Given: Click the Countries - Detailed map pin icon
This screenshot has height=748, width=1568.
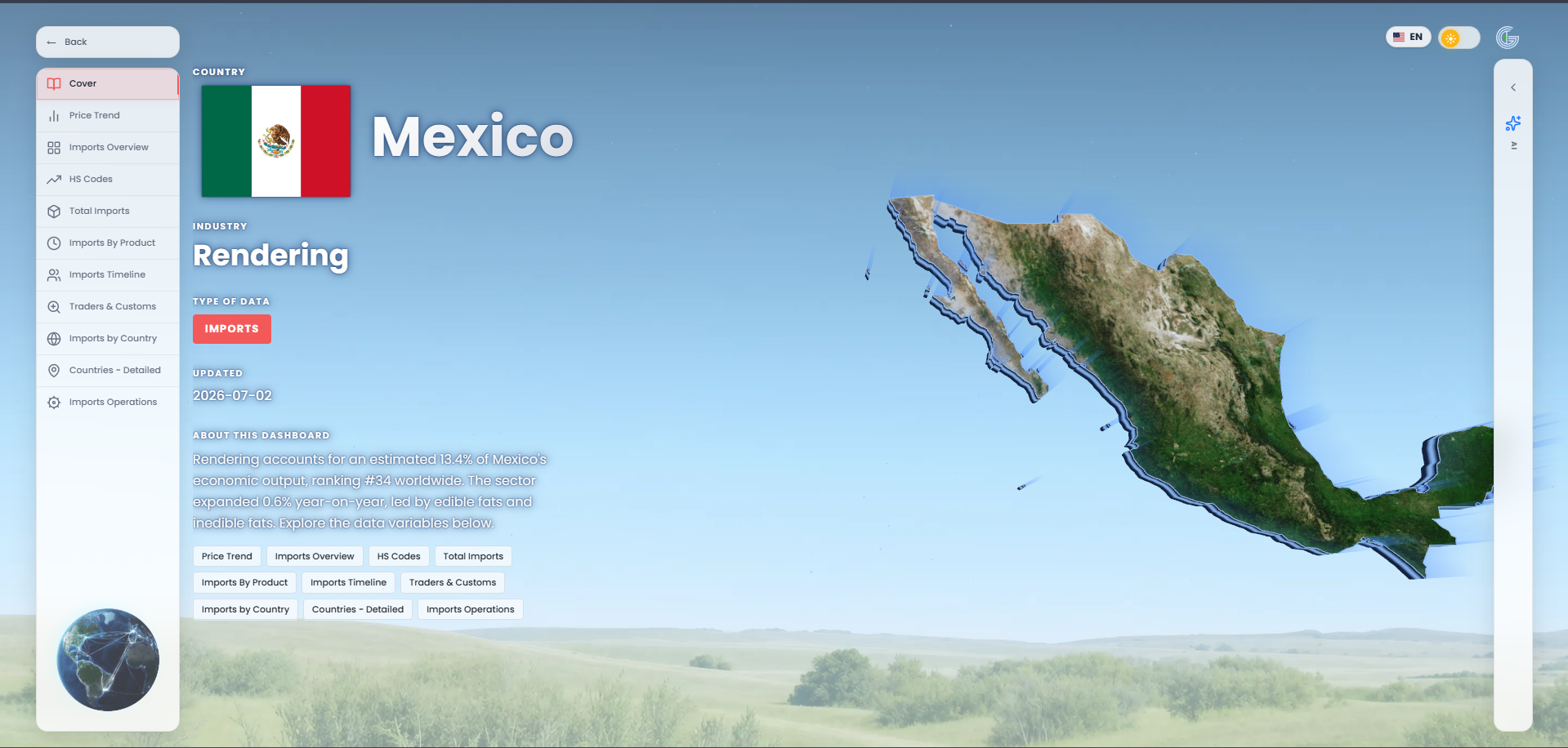Looking at the screenshot, I should pos(54,370).
